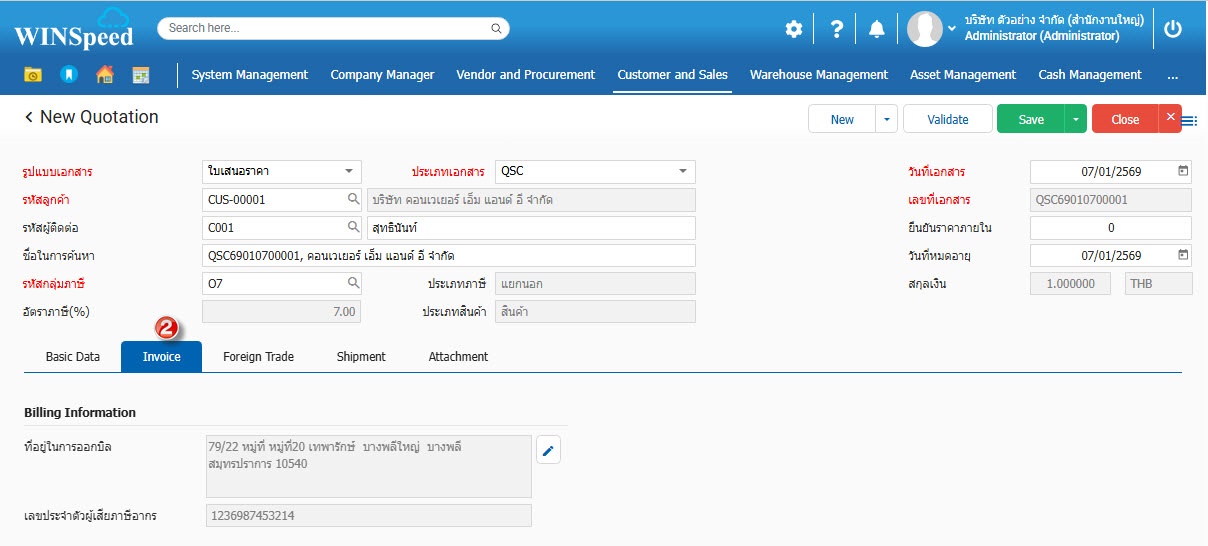Open the Save button dropdown arrow

click(1075, 119)
